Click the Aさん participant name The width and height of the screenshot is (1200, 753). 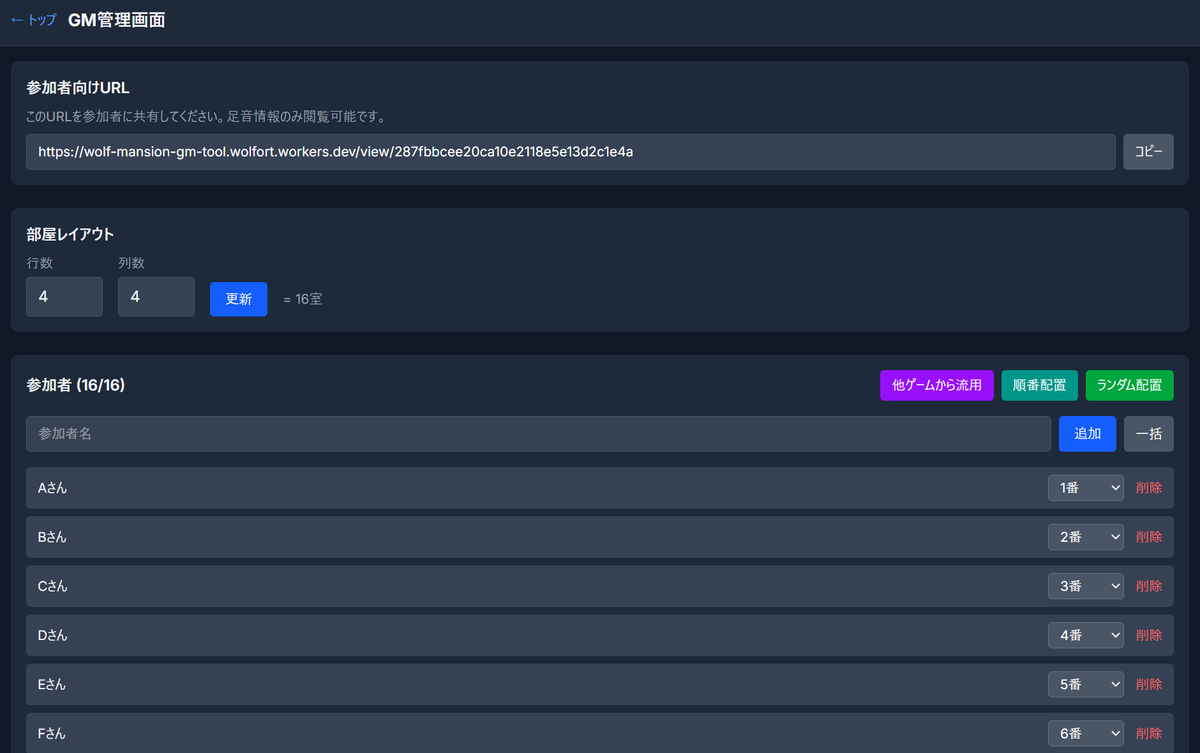(x=52, y=488)
